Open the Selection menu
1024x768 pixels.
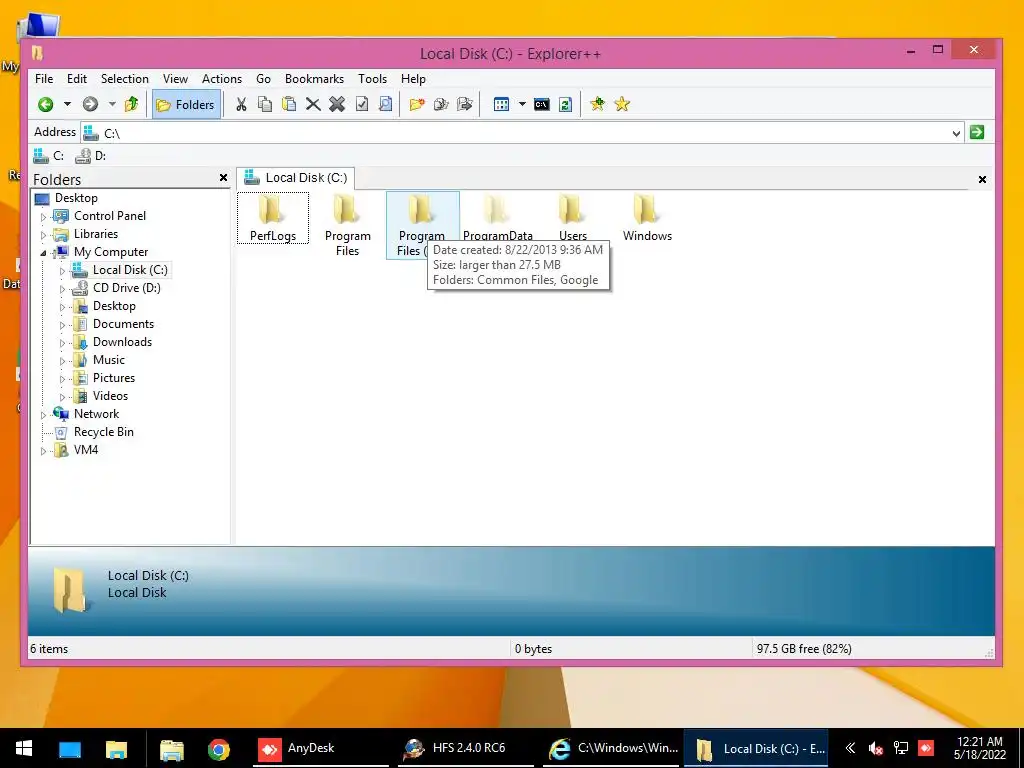pos(124,79)
